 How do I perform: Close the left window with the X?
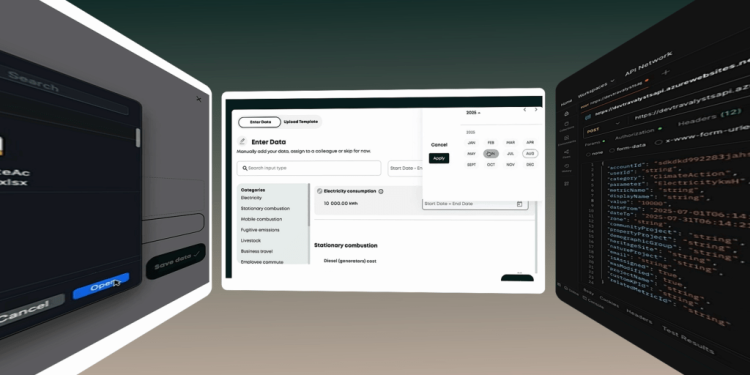pyautogui.click(x=199, y=99)
